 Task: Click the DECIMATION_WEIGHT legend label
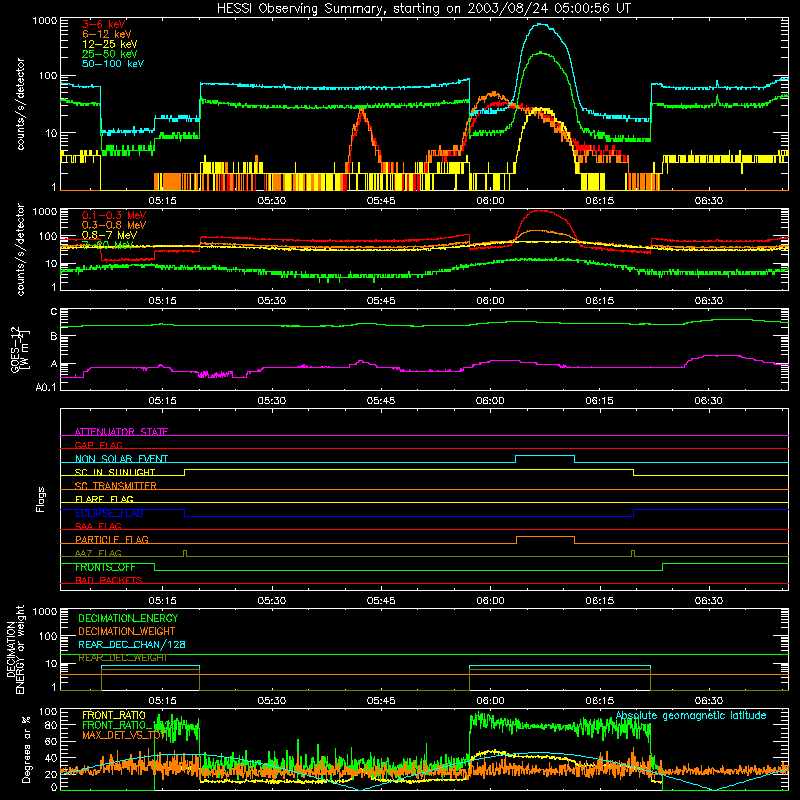(x=127, y=631)
